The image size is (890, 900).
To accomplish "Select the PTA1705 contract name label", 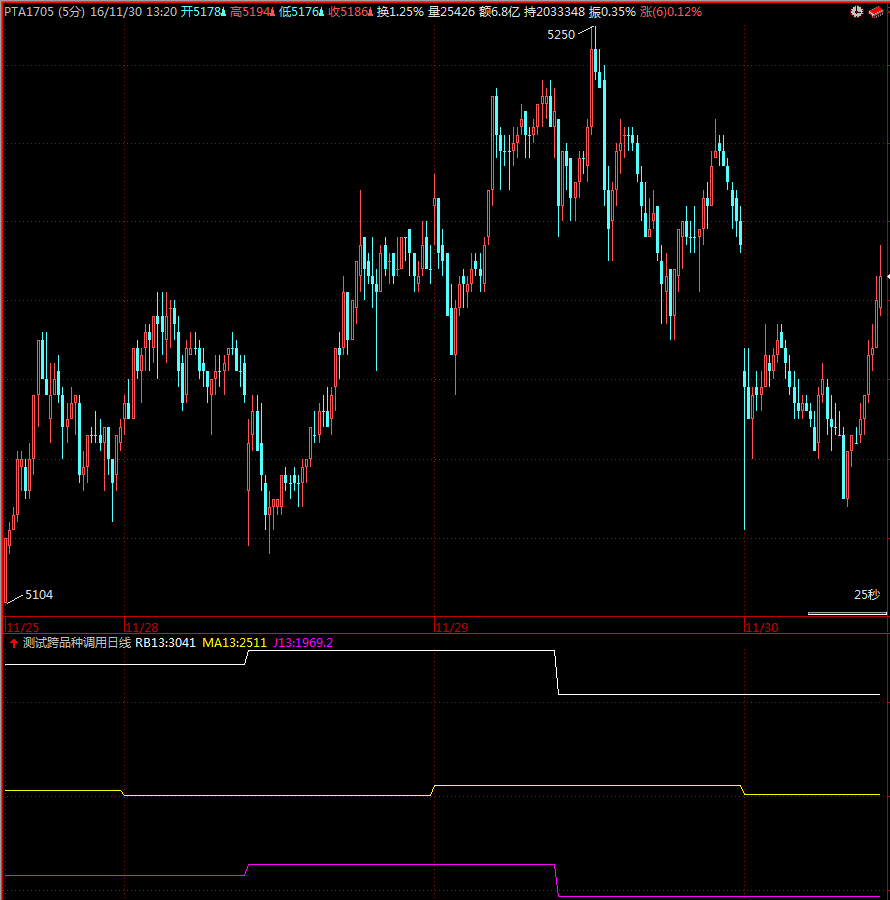I will pyautogui.click(x=28, y=12).
